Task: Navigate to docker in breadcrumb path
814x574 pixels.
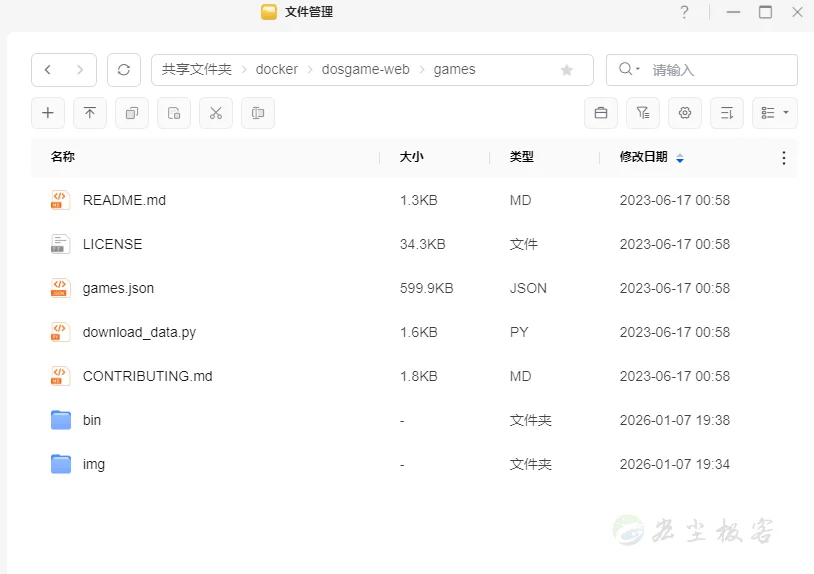Action: (x=277, y=70)
